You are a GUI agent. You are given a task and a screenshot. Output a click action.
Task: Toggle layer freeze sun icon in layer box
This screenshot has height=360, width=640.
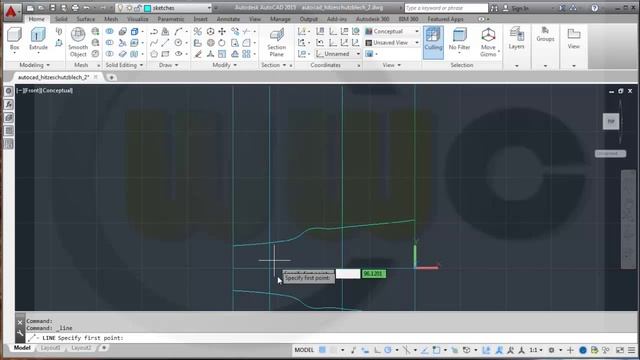129,8
